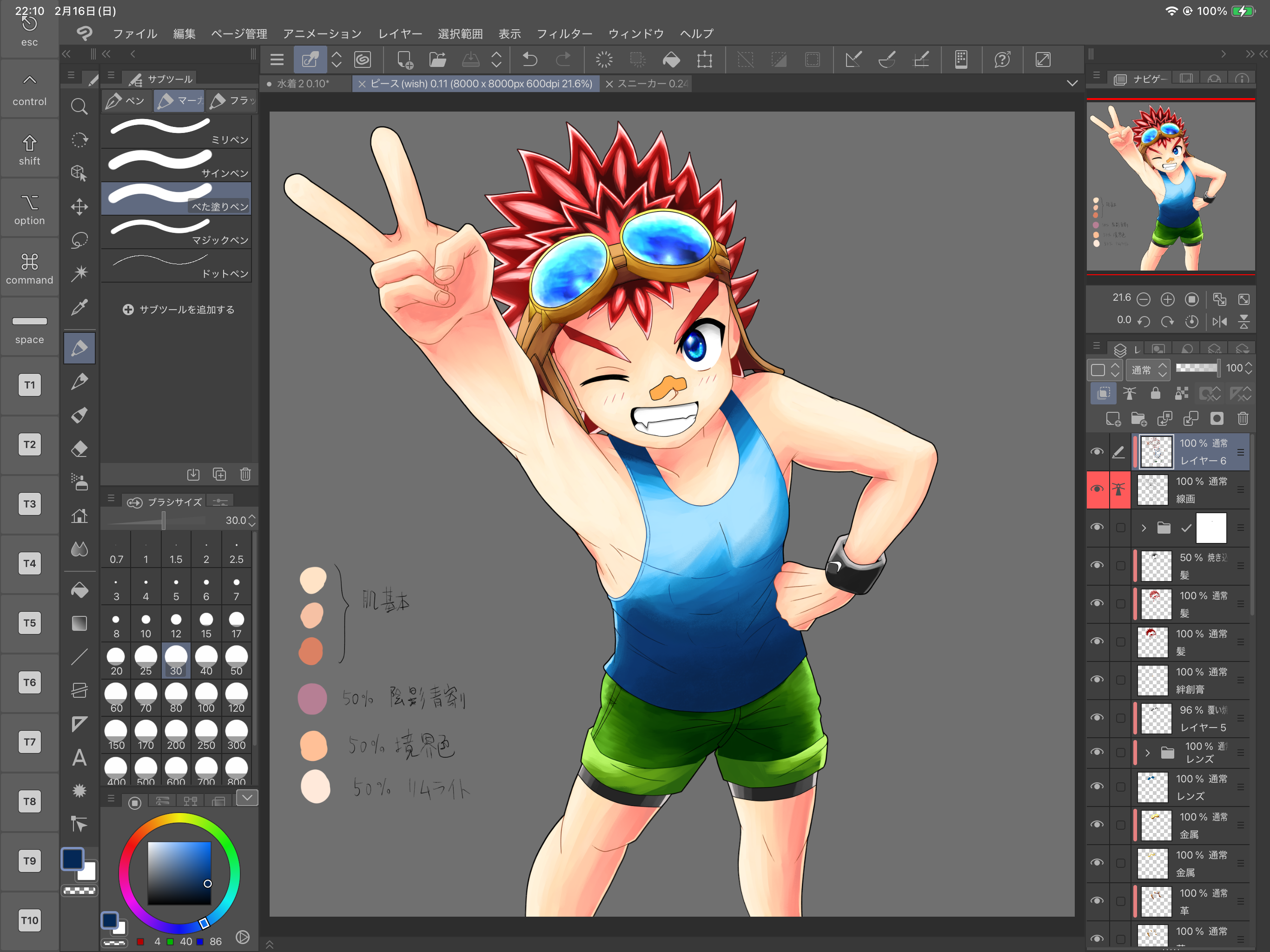Hide the レイヤー 5 layer
The width and height of the screenshot is (1270, 952).
pyautogui.click(x=1097, y=717)
